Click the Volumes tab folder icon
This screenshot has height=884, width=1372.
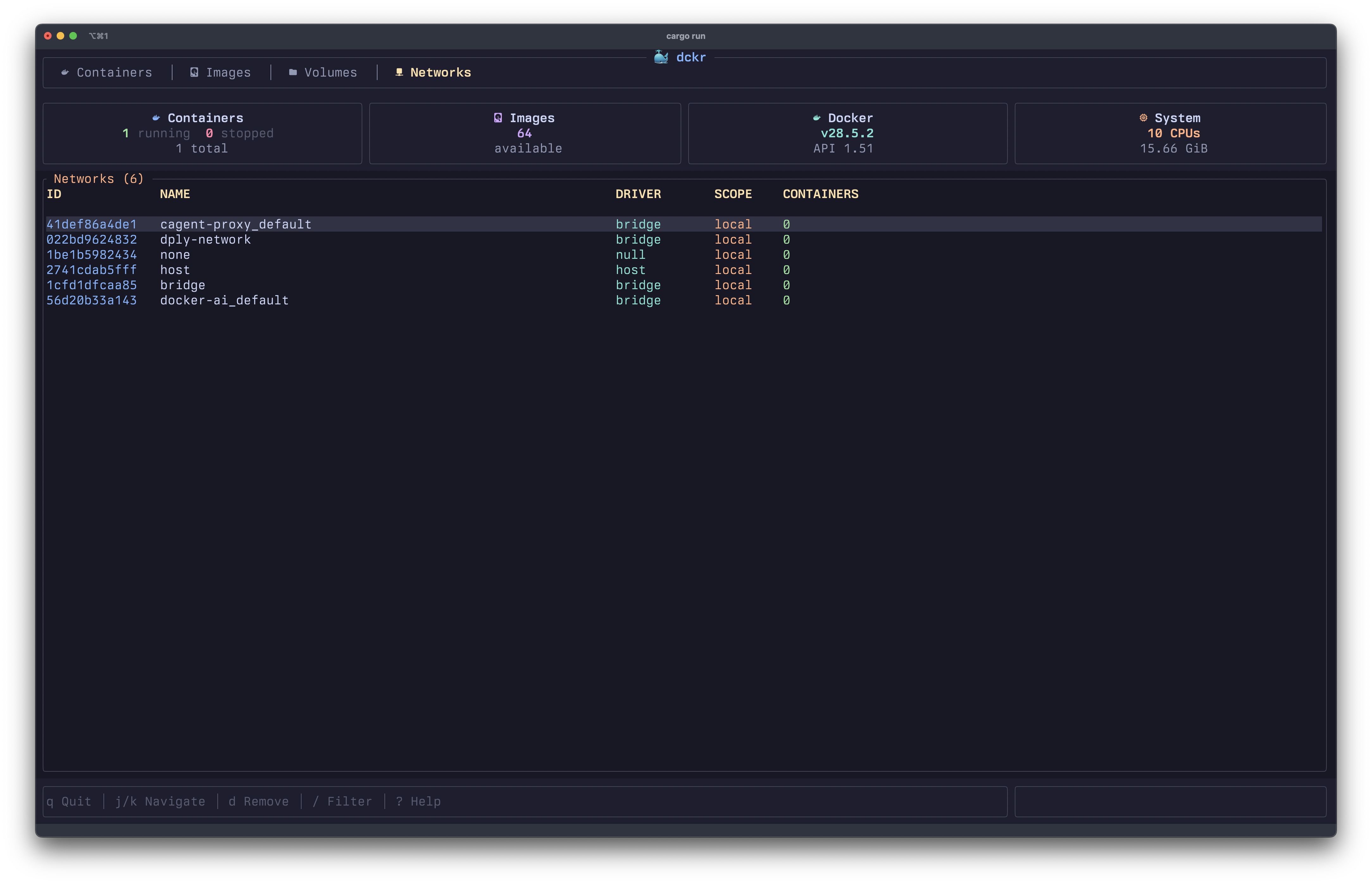tap(293, 72)
